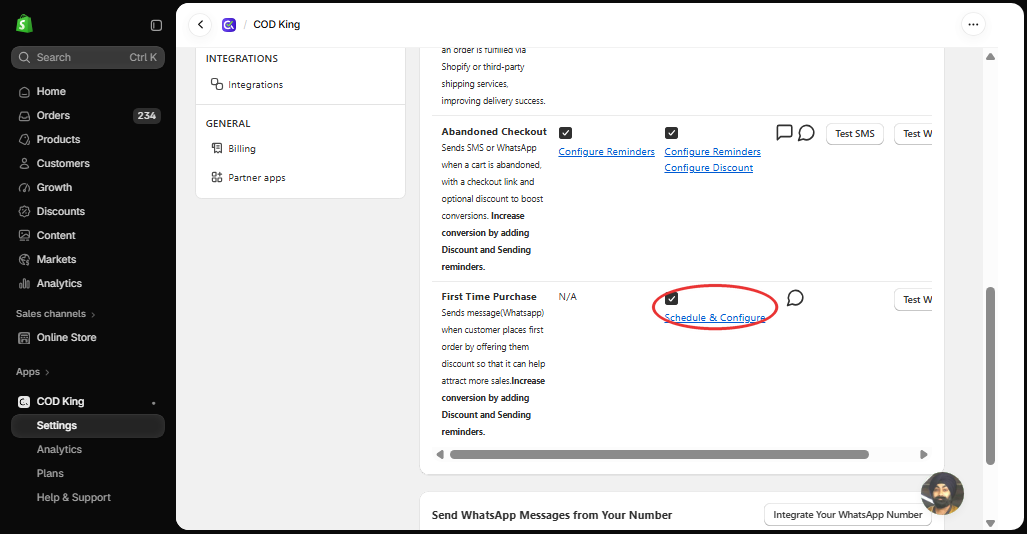Open Configure Reminders link under WhatsApp column
This screenshot has height=534, width=1027.
point(713,151)
